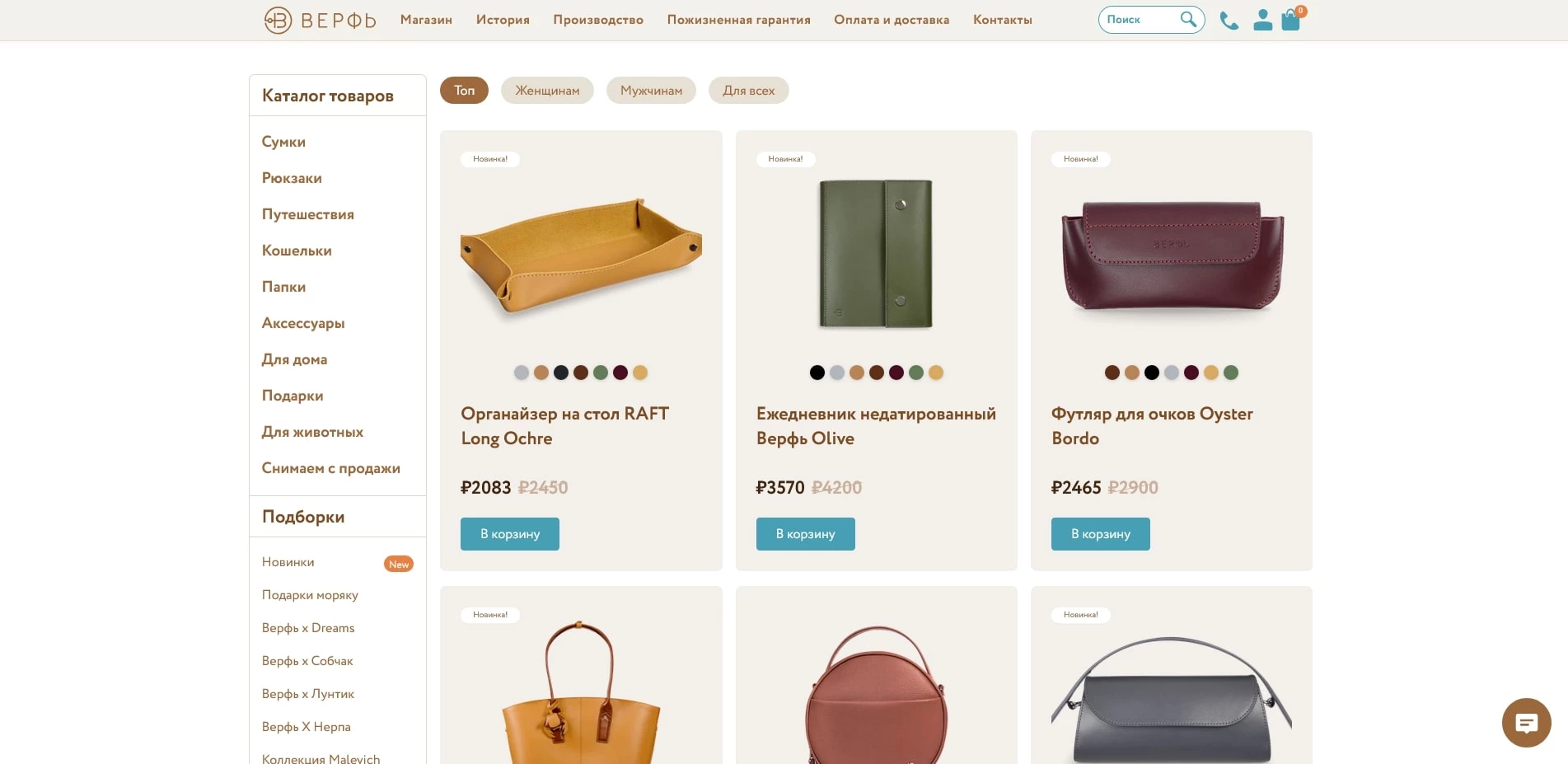Open the Oyster Bordo glasses case image
The image size is (1568, 764).
coord(1171,255)
